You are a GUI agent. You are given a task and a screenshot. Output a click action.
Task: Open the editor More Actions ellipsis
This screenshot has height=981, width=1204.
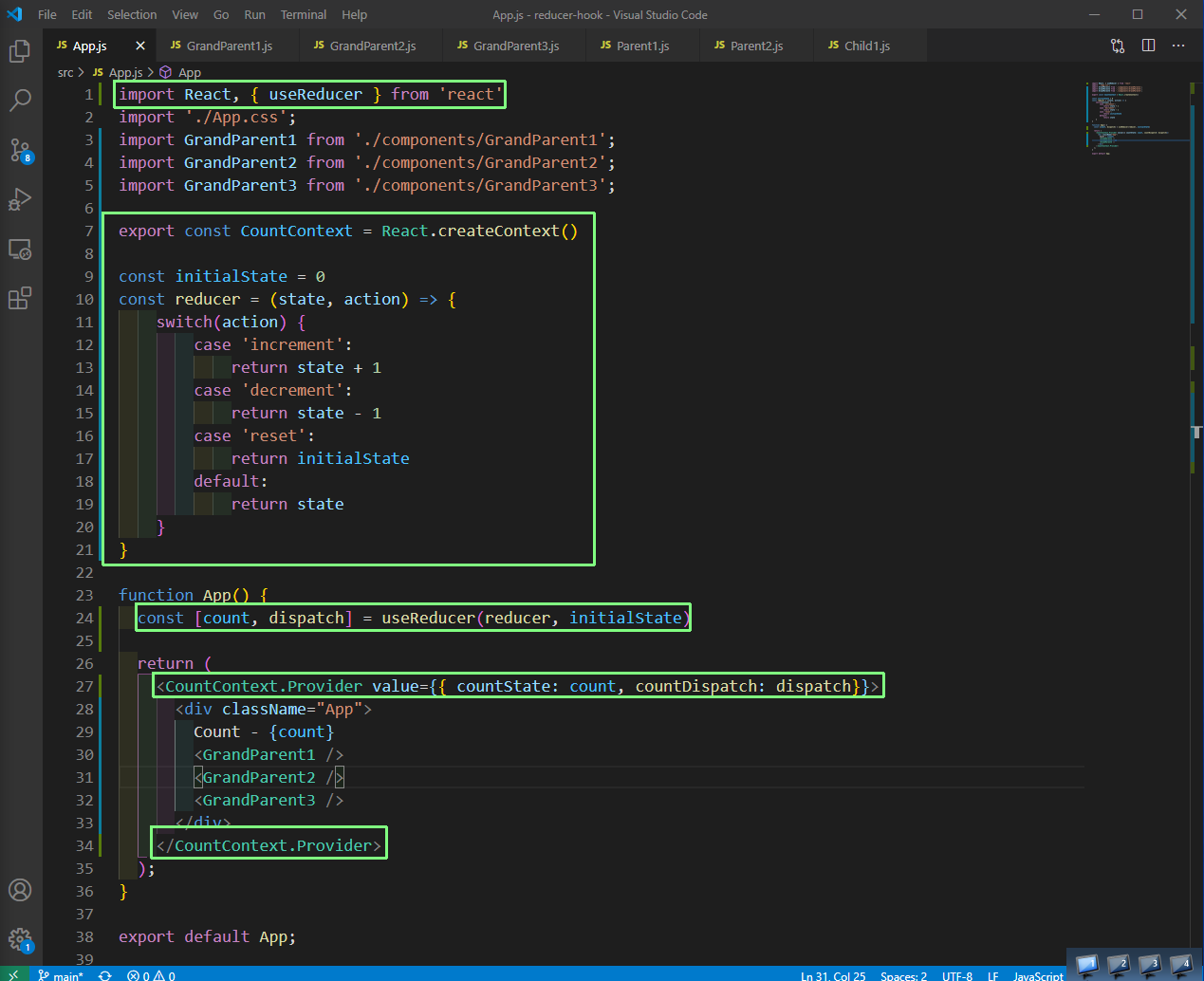pyautogui.click(x=1178, y=46)
